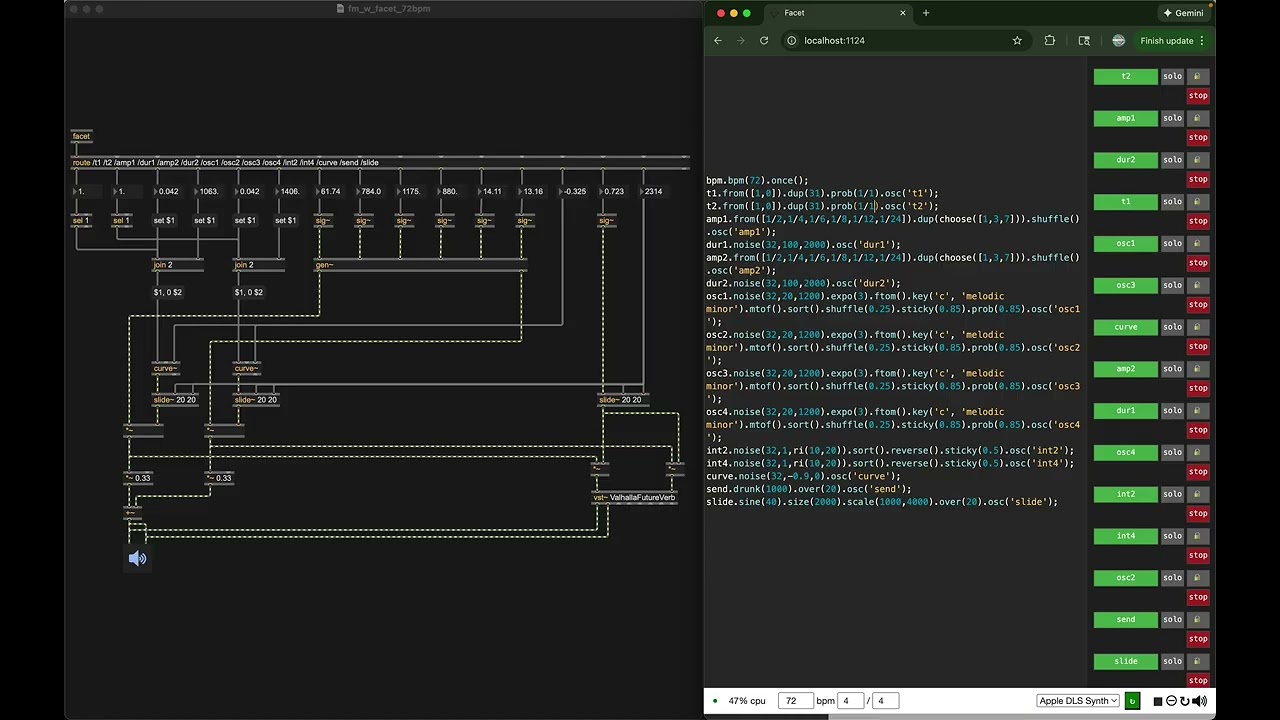Image resolution: width=1280 pixels, height=720 pixels.
Task: Click the lock icon in the t1 row
Action: [x=1198, y=202]
